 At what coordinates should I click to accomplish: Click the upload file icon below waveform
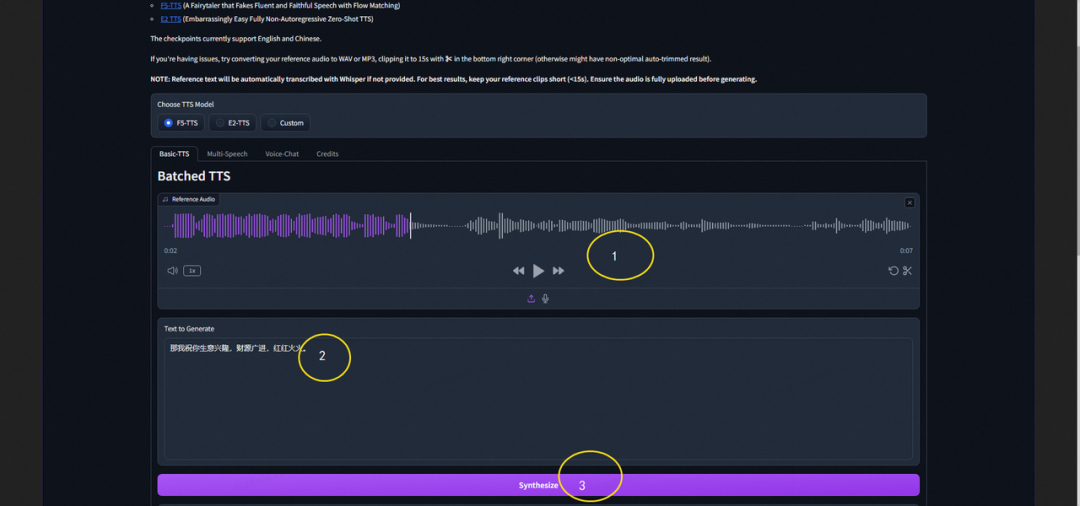point(531,299)
